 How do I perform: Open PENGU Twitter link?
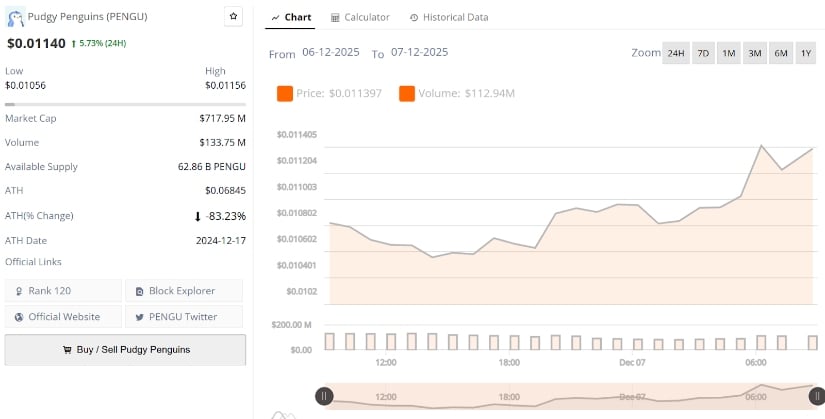pyautogui.click(x=184, y=316)
